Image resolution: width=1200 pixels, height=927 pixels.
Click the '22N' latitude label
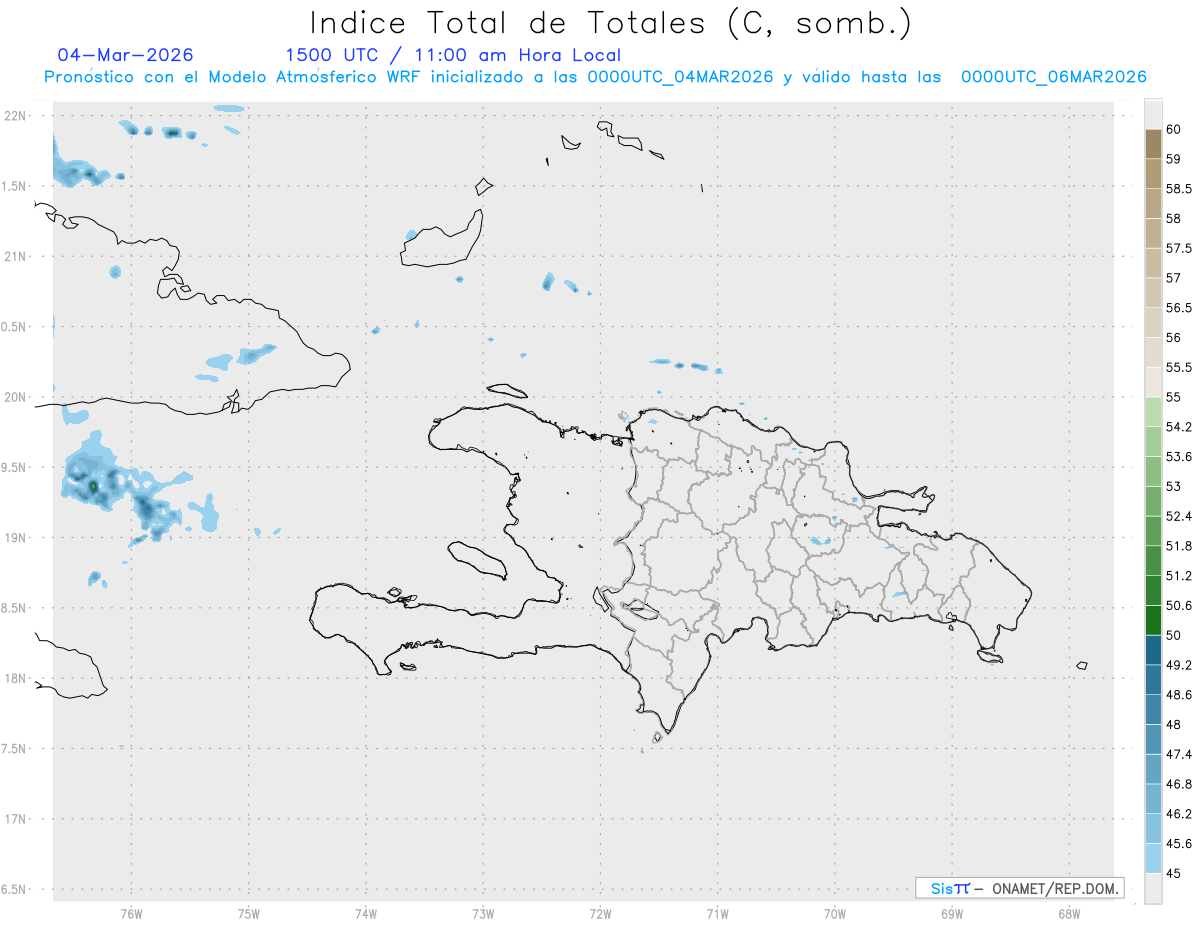(x=15, y=116)
